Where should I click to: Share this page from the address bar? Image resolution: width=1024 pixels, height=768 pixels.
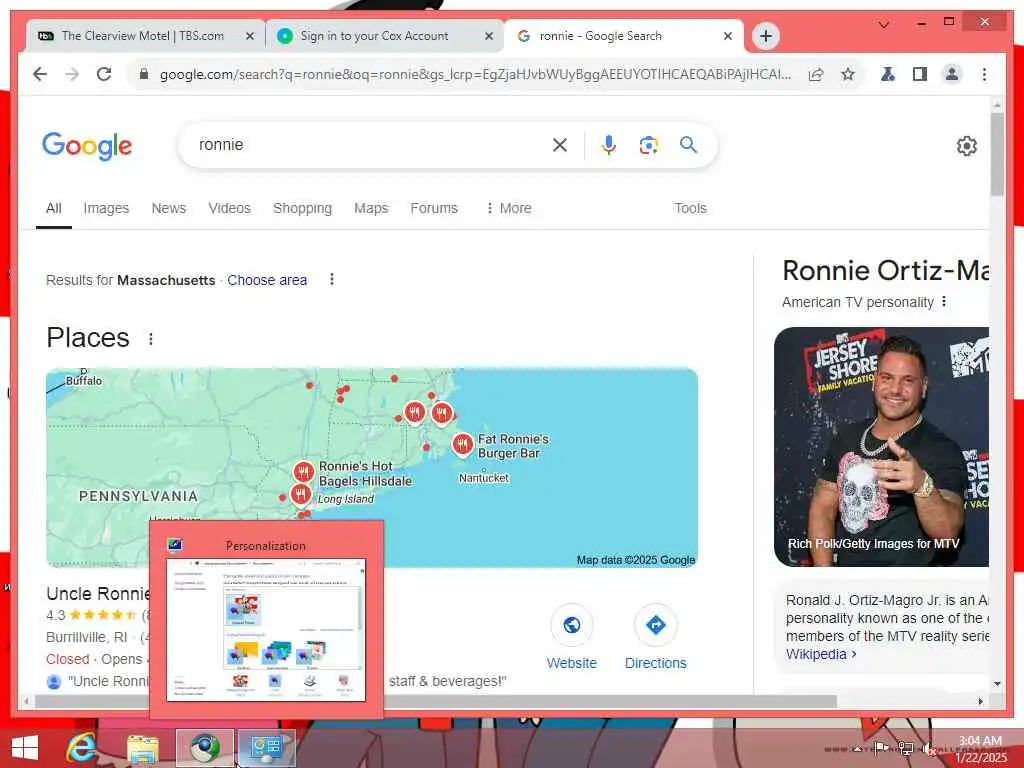click(816, 74)
